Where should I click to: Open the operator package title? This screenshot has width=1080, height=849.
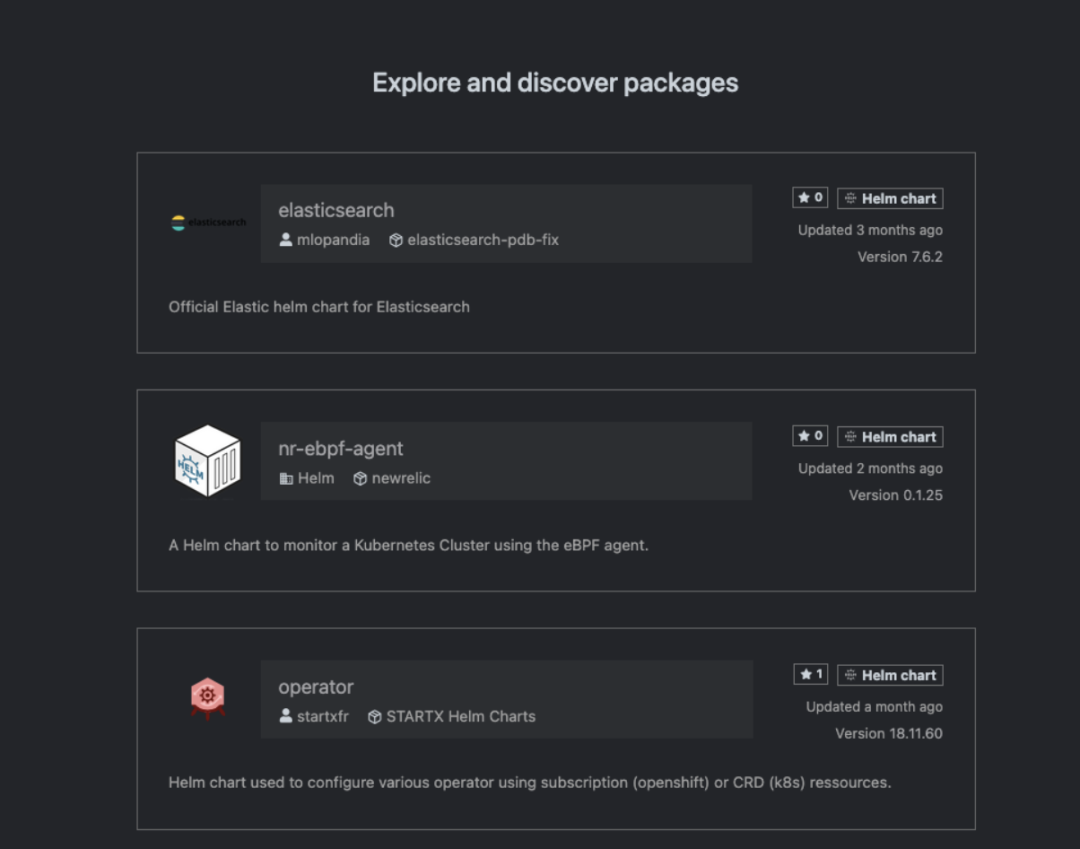(316, 687)
